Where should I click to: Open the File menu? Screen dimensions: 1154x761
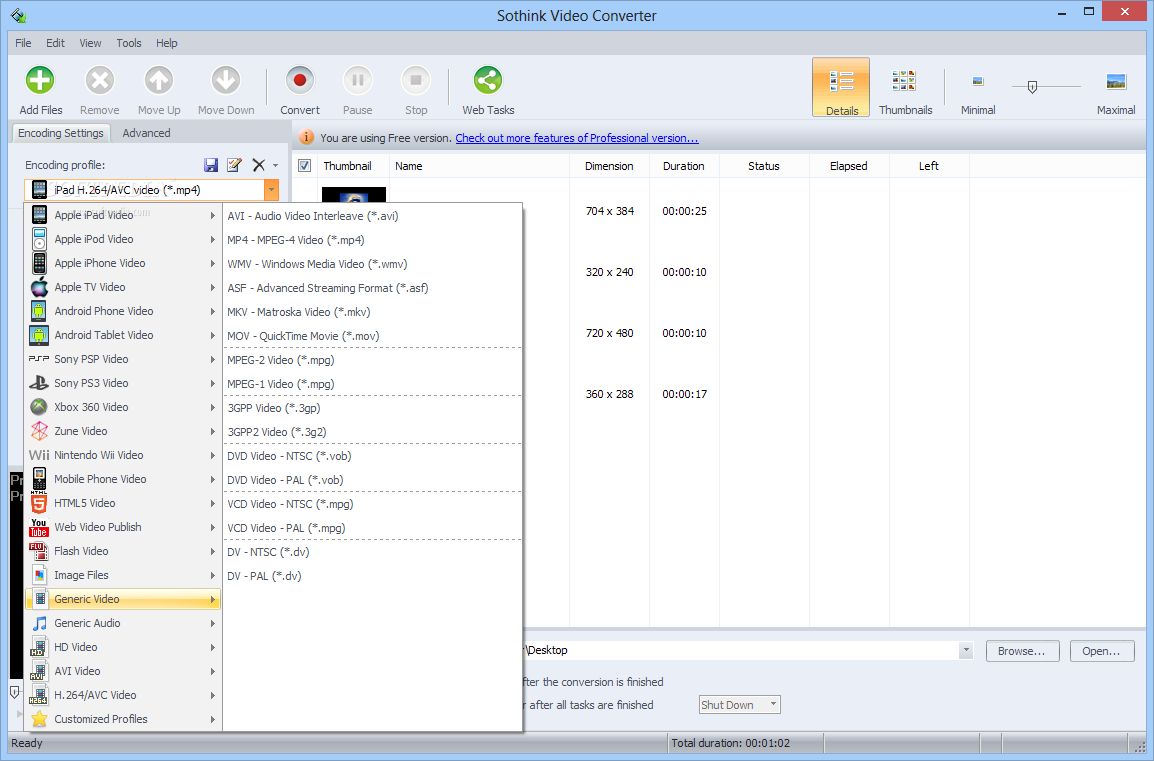click(24, 43)
